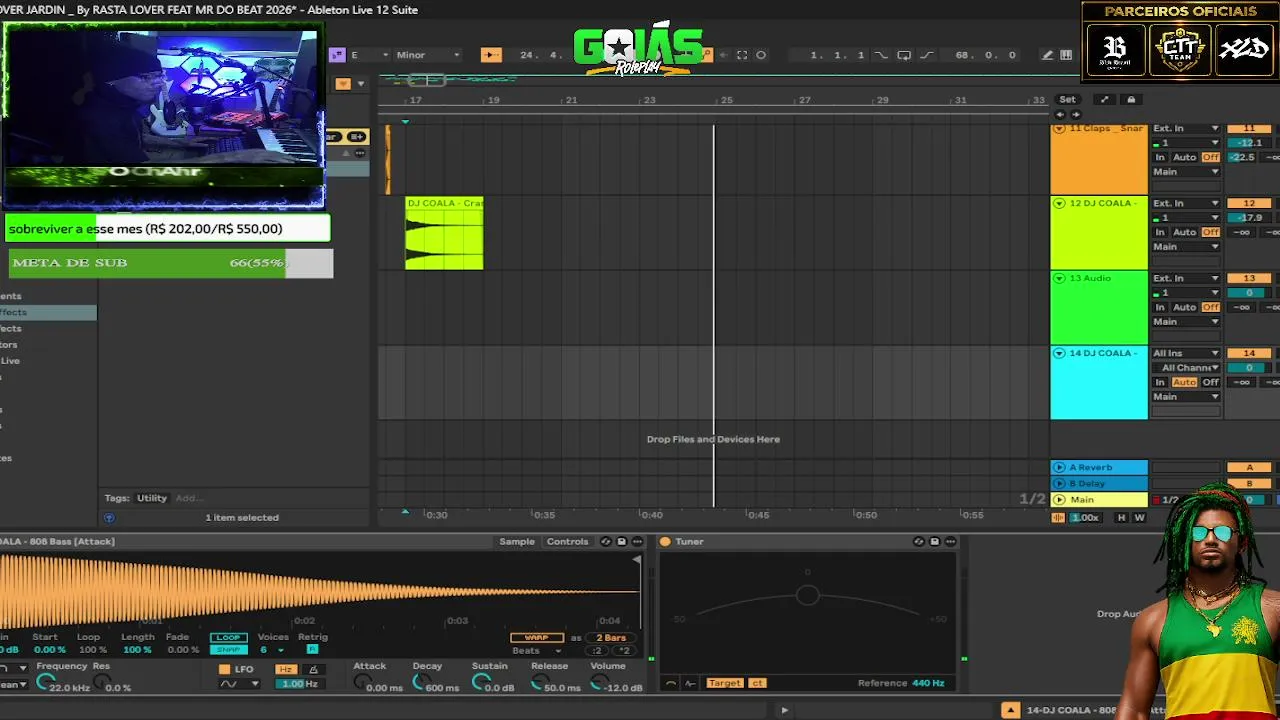Set track 14 monitor to In

[x=1160, y=382]
